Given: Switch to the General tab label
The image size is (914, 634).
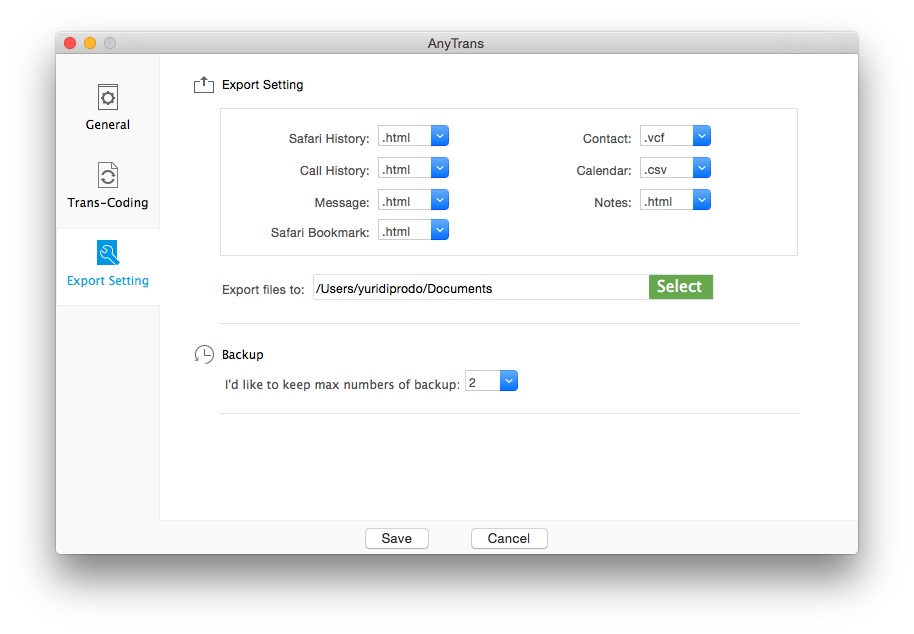Looking at the screenshot, I should click(x=108, y=125).
